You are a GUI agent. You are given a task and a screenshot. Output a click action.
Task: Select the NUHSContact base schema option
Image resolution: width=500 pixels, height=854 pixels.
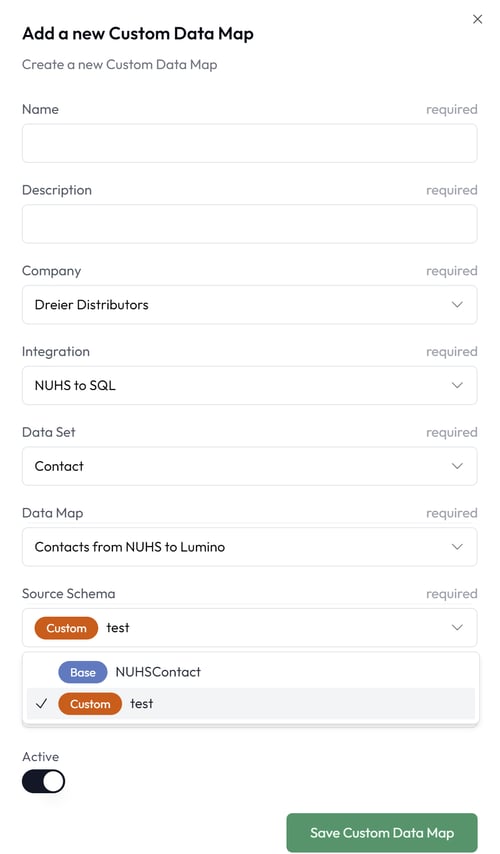251,672
